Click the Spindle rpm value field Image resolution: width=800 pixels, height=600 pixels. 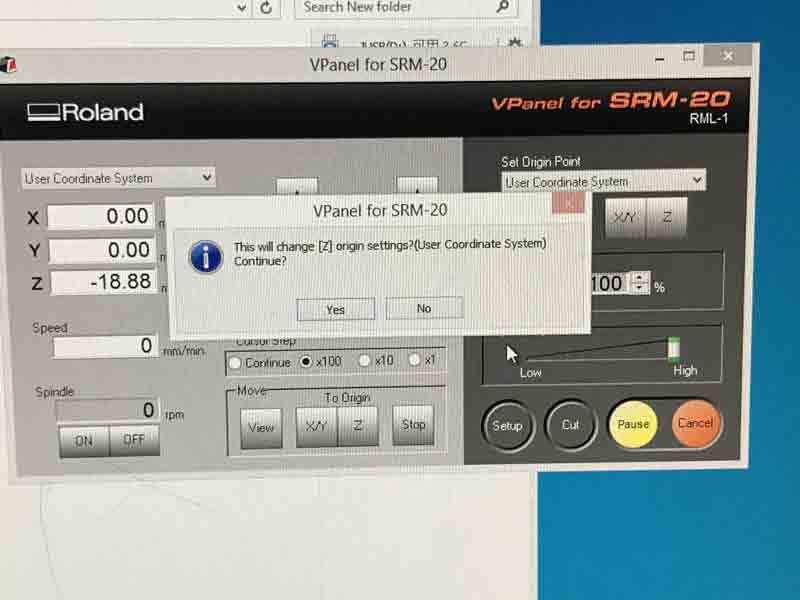[x=107, y=410]
